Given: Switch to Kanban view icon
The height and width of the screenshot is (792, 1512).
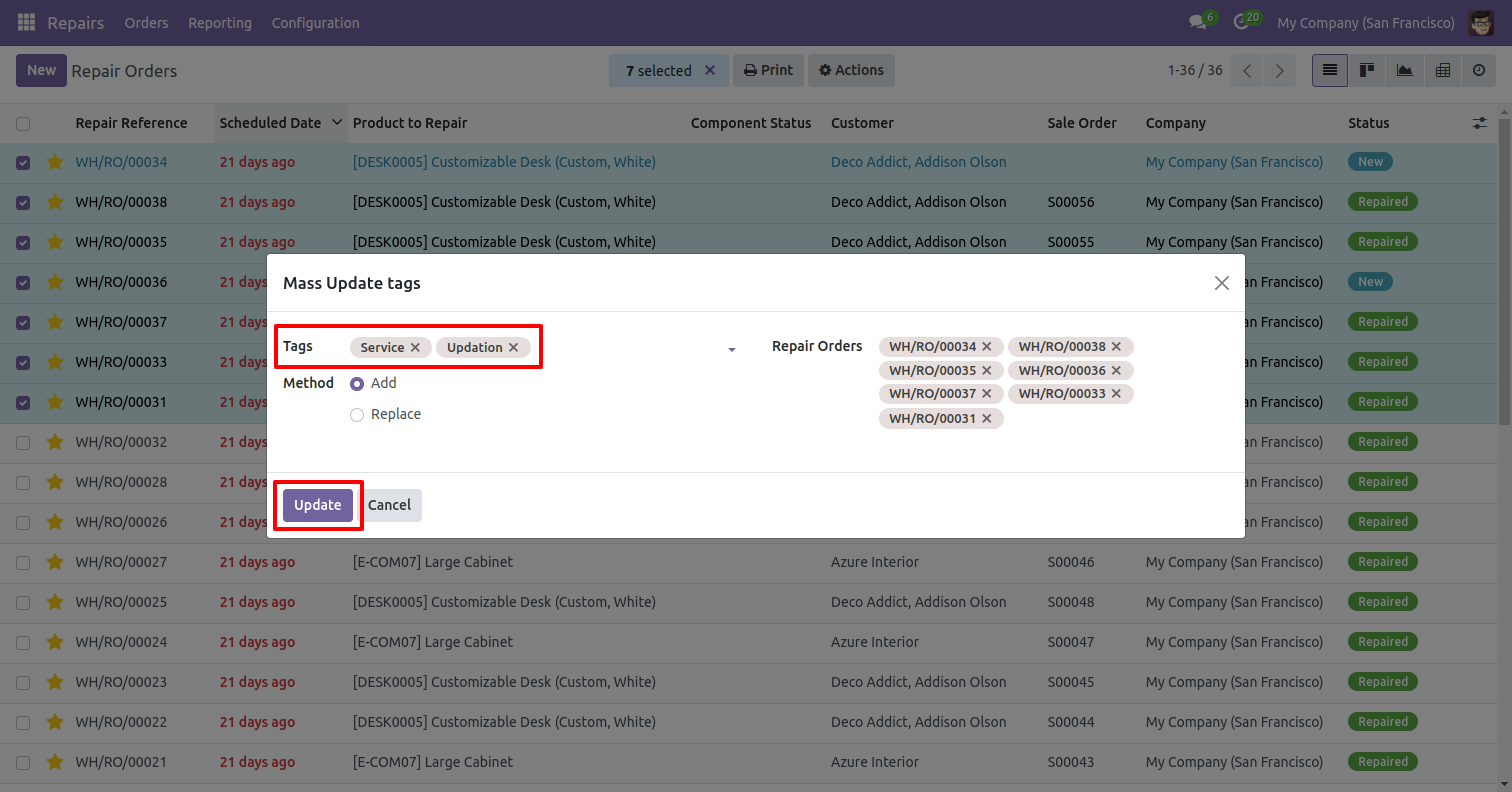Looking at the screenshot, I should [x=1366, y=70].
